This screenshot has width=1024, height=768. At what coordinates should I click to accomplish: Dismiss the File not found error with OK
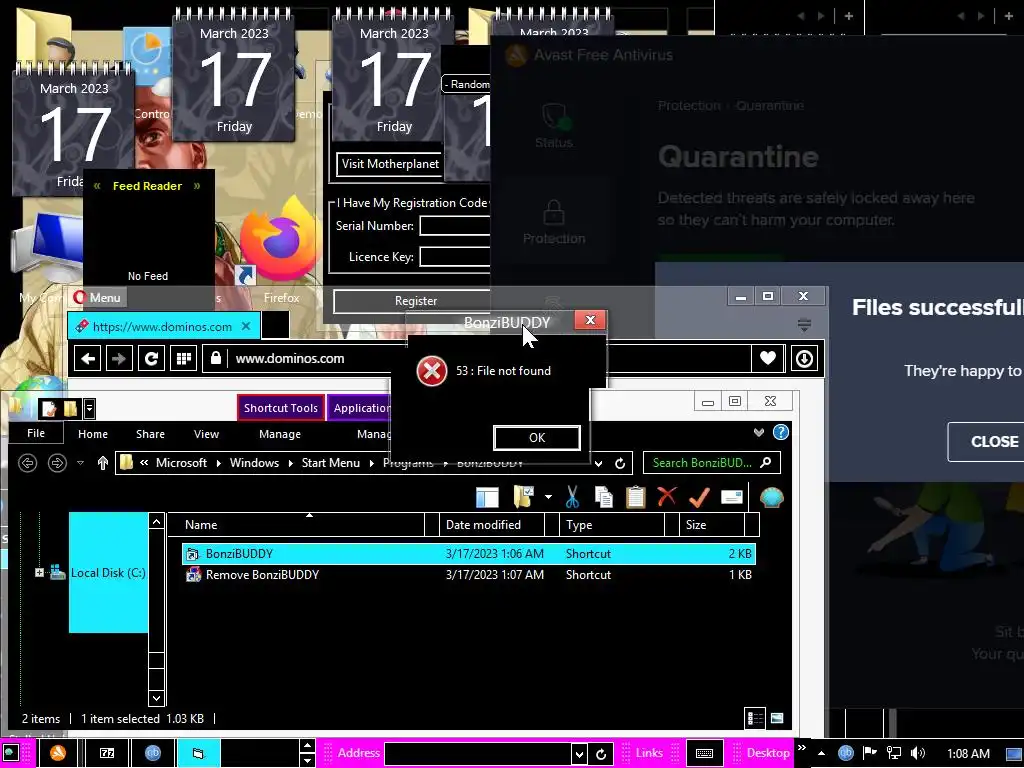pos(536,438)
